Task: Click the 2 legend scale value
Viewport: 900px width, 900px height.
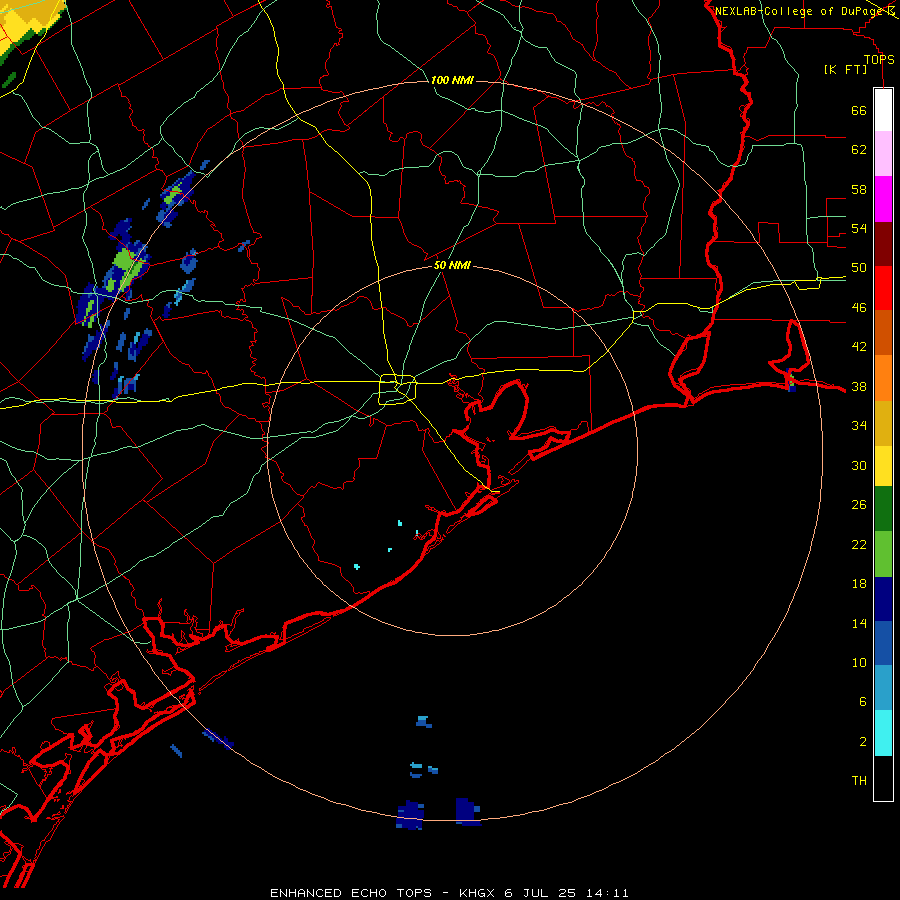Action: 863,742
